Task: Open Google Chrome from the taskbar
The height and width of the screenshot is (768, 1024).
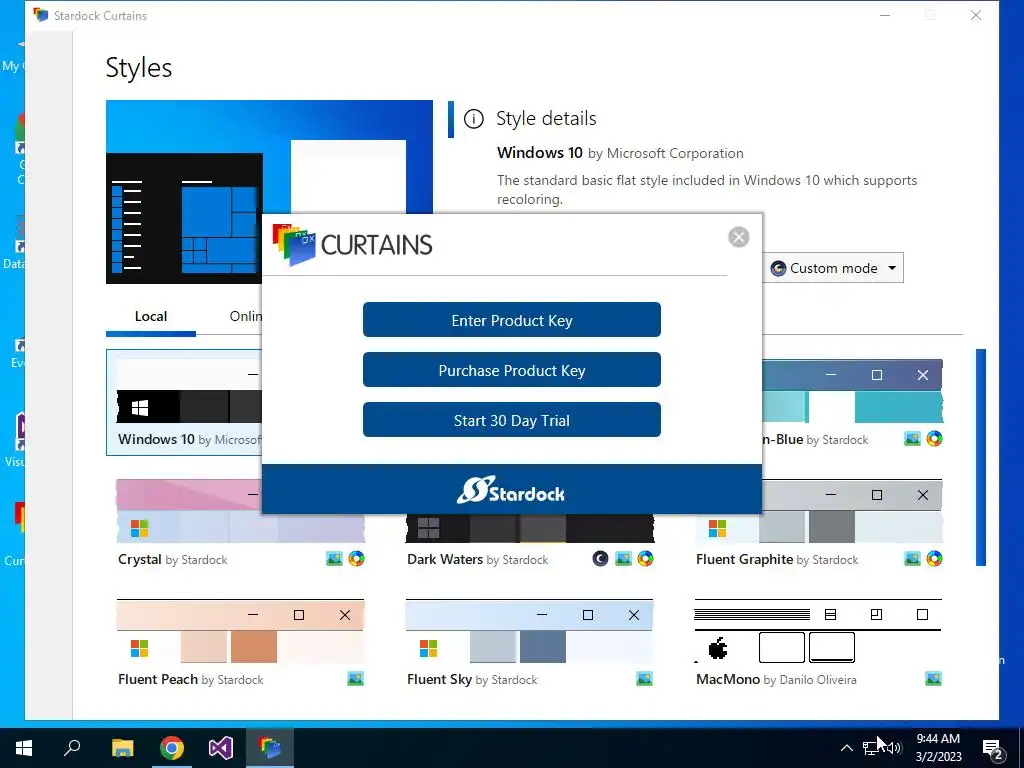Action: [x=172, y=748]
